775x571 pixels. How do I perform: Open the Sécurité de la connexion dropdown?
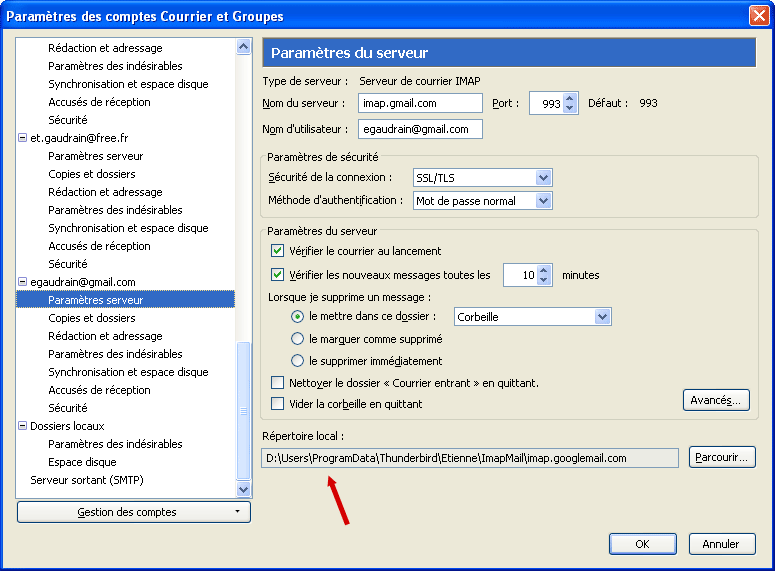[x=543, y=178]
